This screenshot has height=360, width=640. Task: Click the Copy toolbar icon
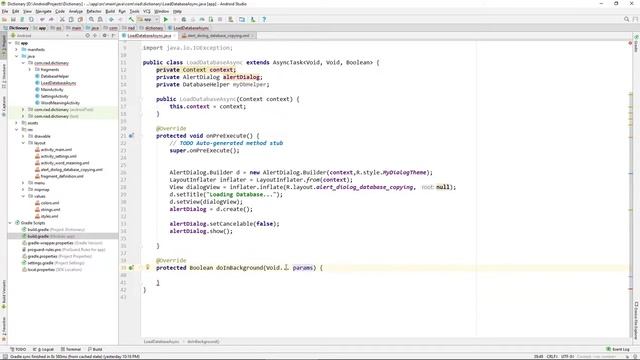[x=71, y=19]
